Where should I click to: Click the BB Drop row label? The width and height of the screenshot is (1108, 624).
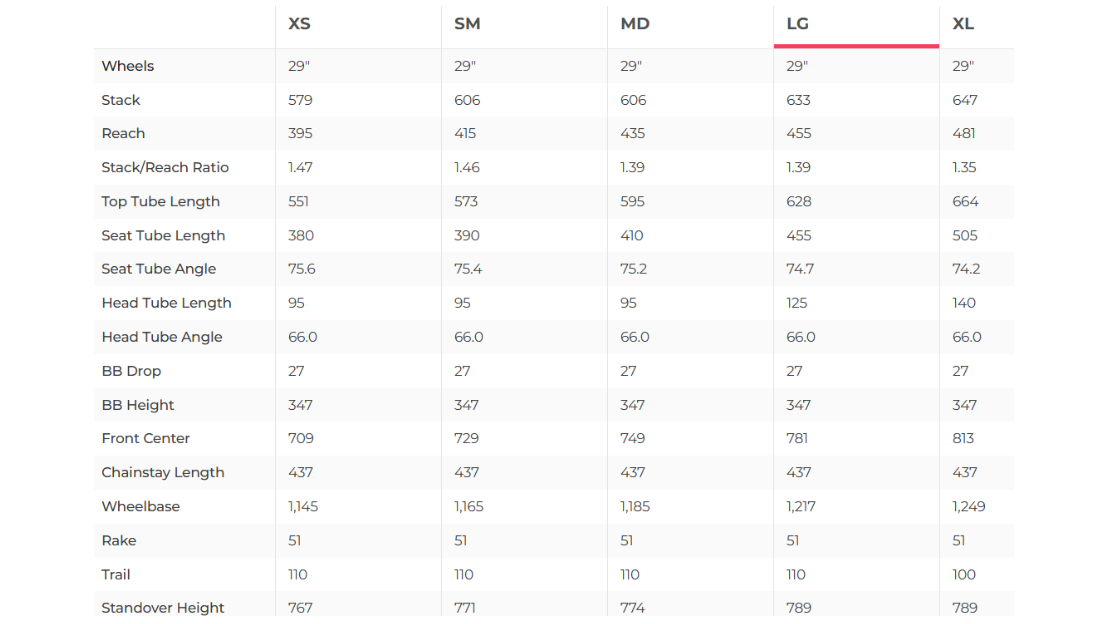(x=131, y=371)
